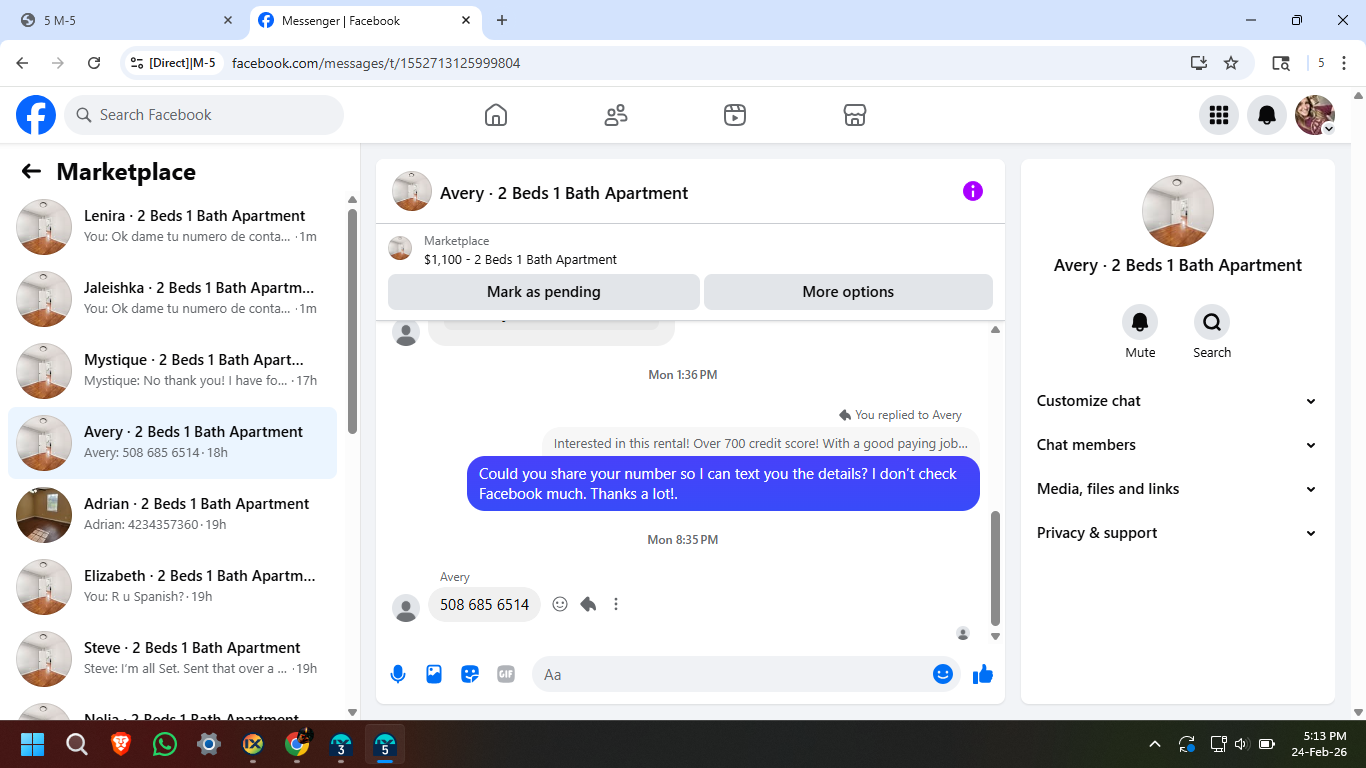Open the Marketplace storefront icon
This screenshot has width=1366, height=768.
pos(855,115)
